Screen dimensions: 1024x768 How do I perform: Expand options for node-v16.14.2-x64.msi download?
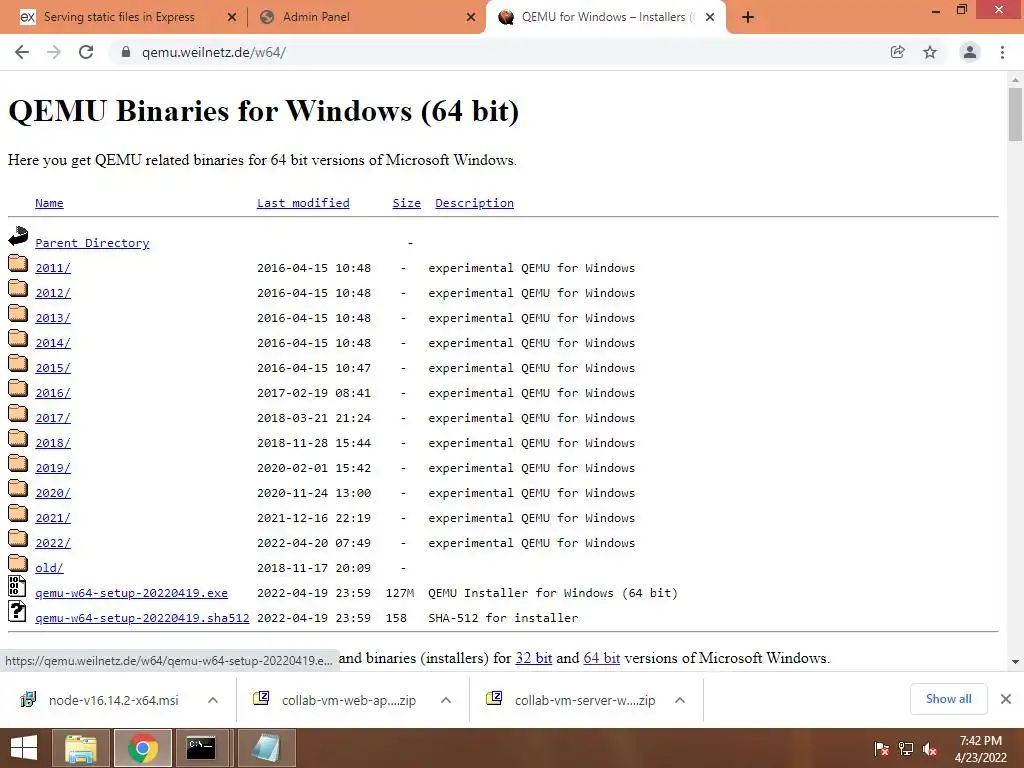click(213, 700)
